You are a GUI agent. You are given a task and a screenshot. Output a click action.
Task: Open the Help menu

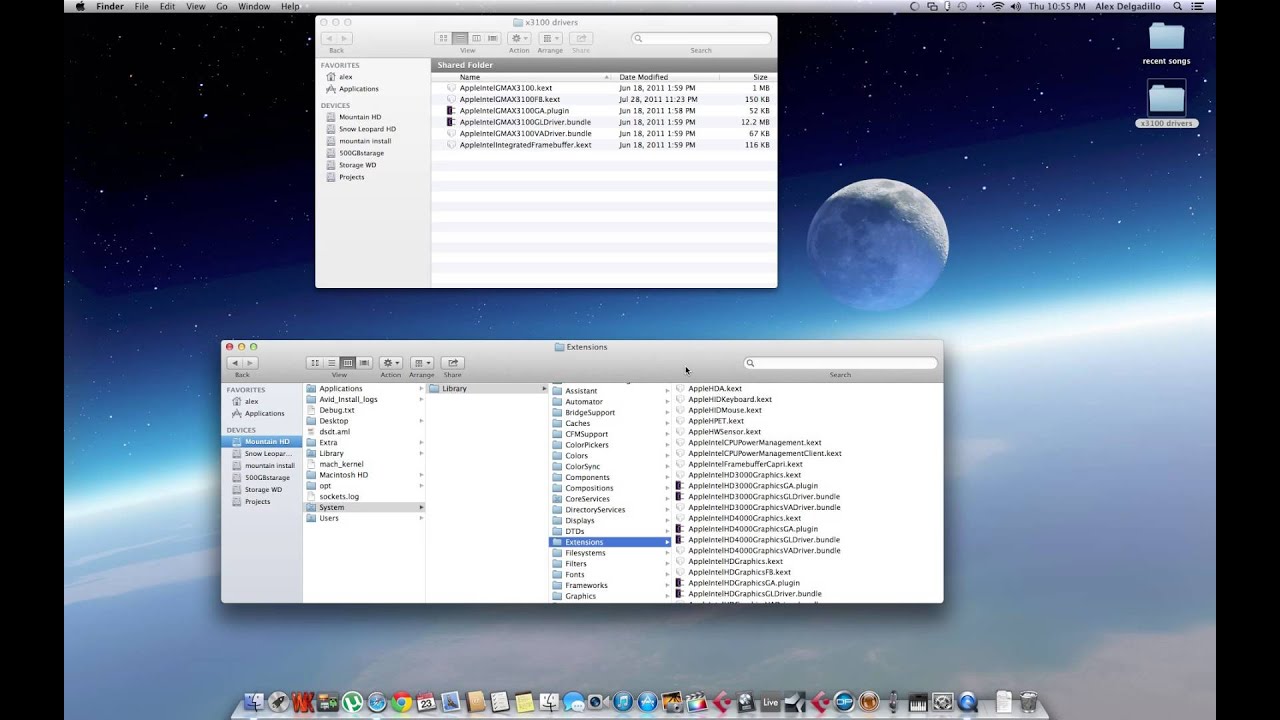[290, 6]
